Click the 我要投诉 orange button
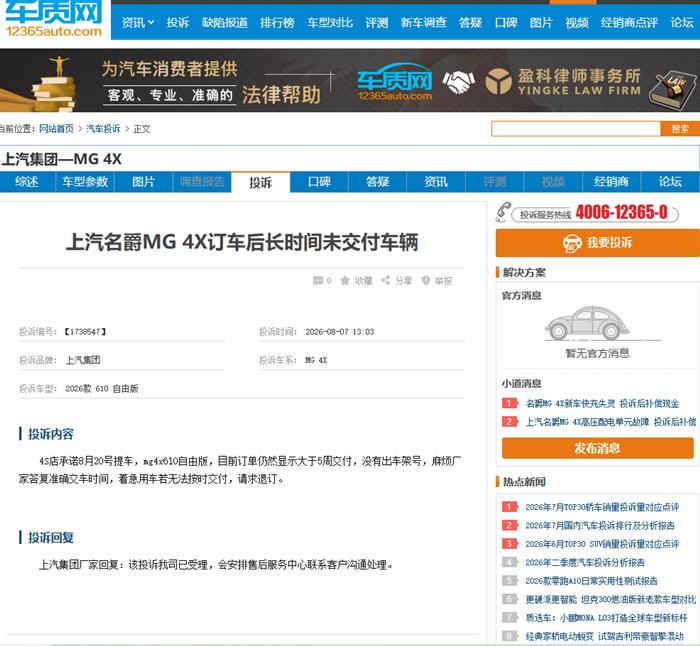Screen dimensions: 700x646 click(x=597, y=243)
